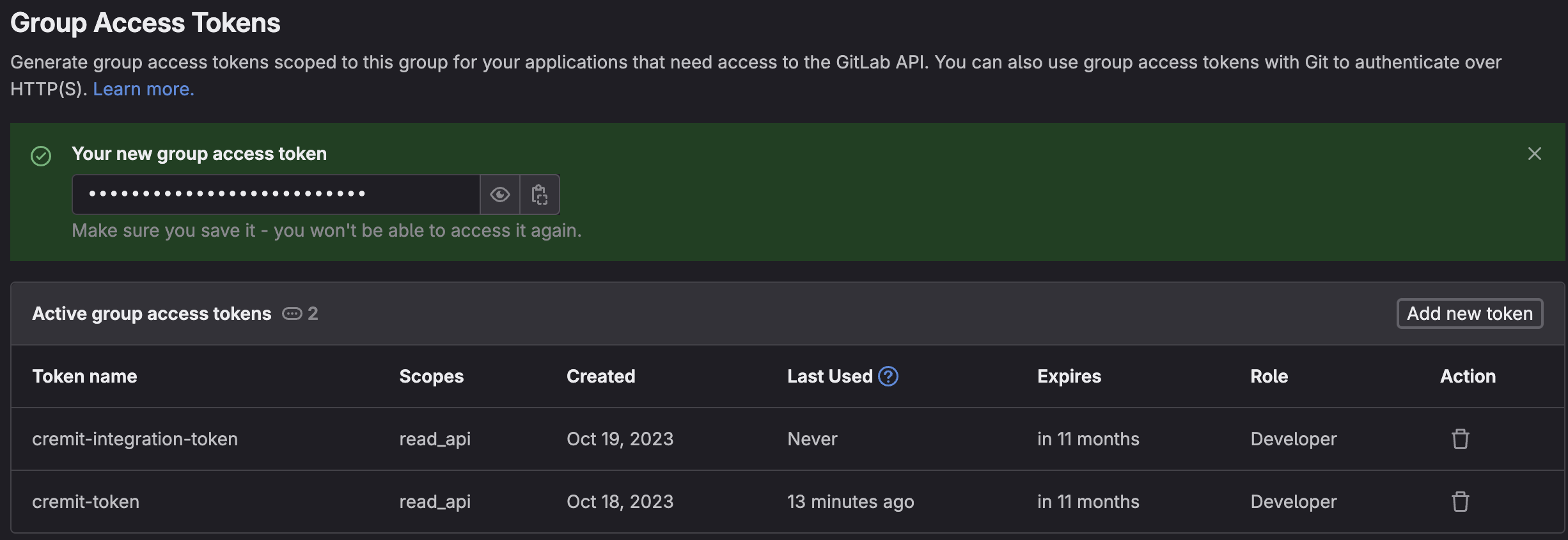1568x540 pixels.
Task: Click the 13 minutes ago value
Action: [851, 502]
